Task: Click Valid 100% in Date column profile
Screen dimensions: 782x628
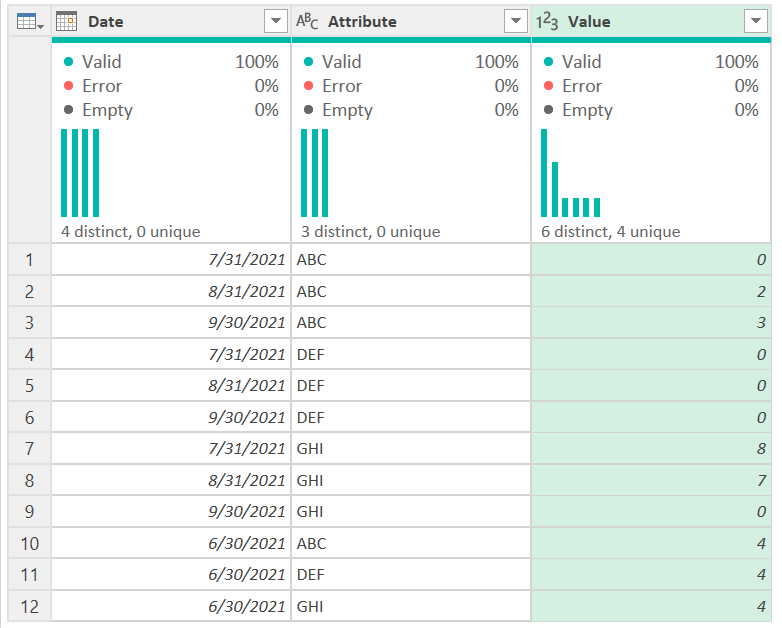Action: 171,62
